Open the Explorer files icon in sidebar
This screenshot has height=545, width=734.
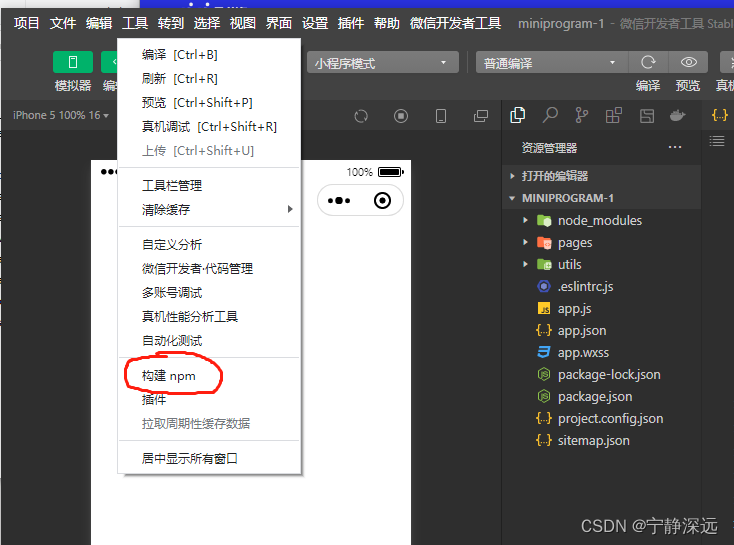point(518,115)
